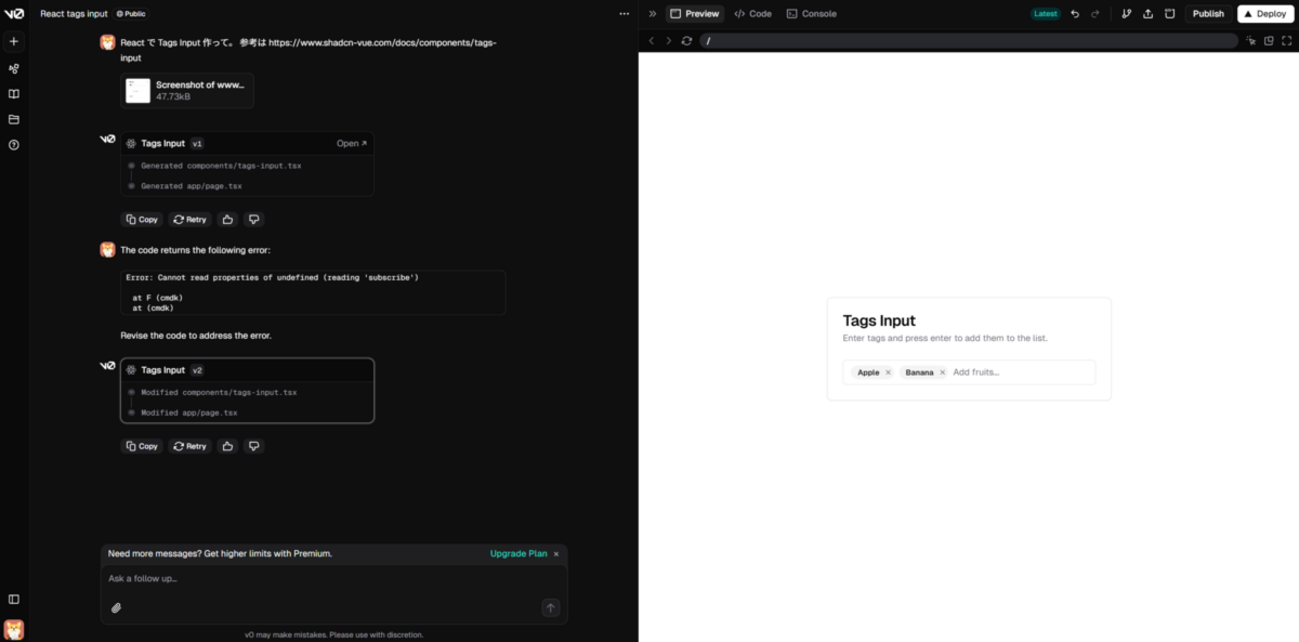The height and width of the screenshot is (642, 1299).
Task: Thumbs down the v2 response
Action: pyautogui.click(x=254, y=446)
